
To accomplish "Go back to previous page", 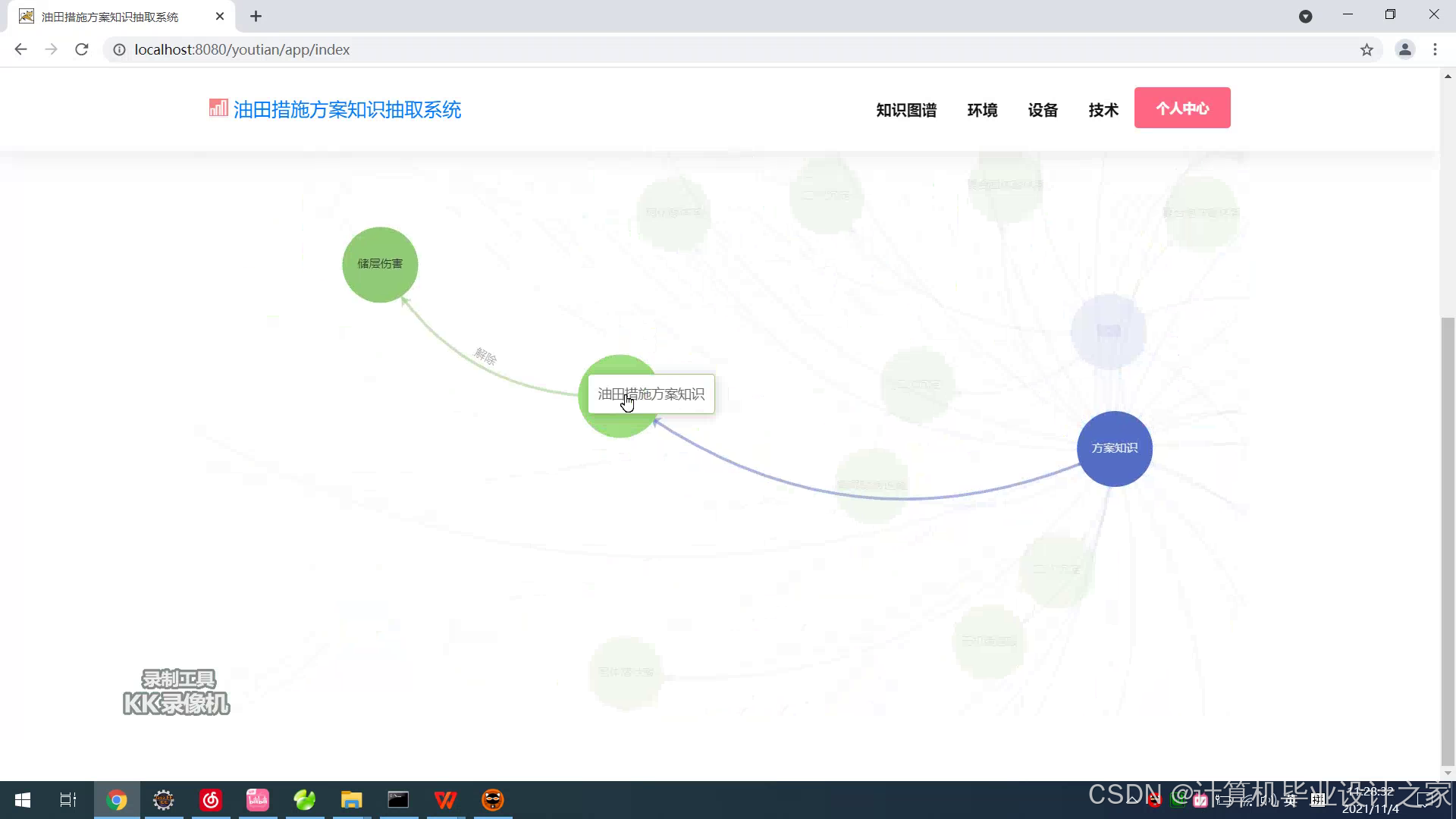I will click(20, 50).
